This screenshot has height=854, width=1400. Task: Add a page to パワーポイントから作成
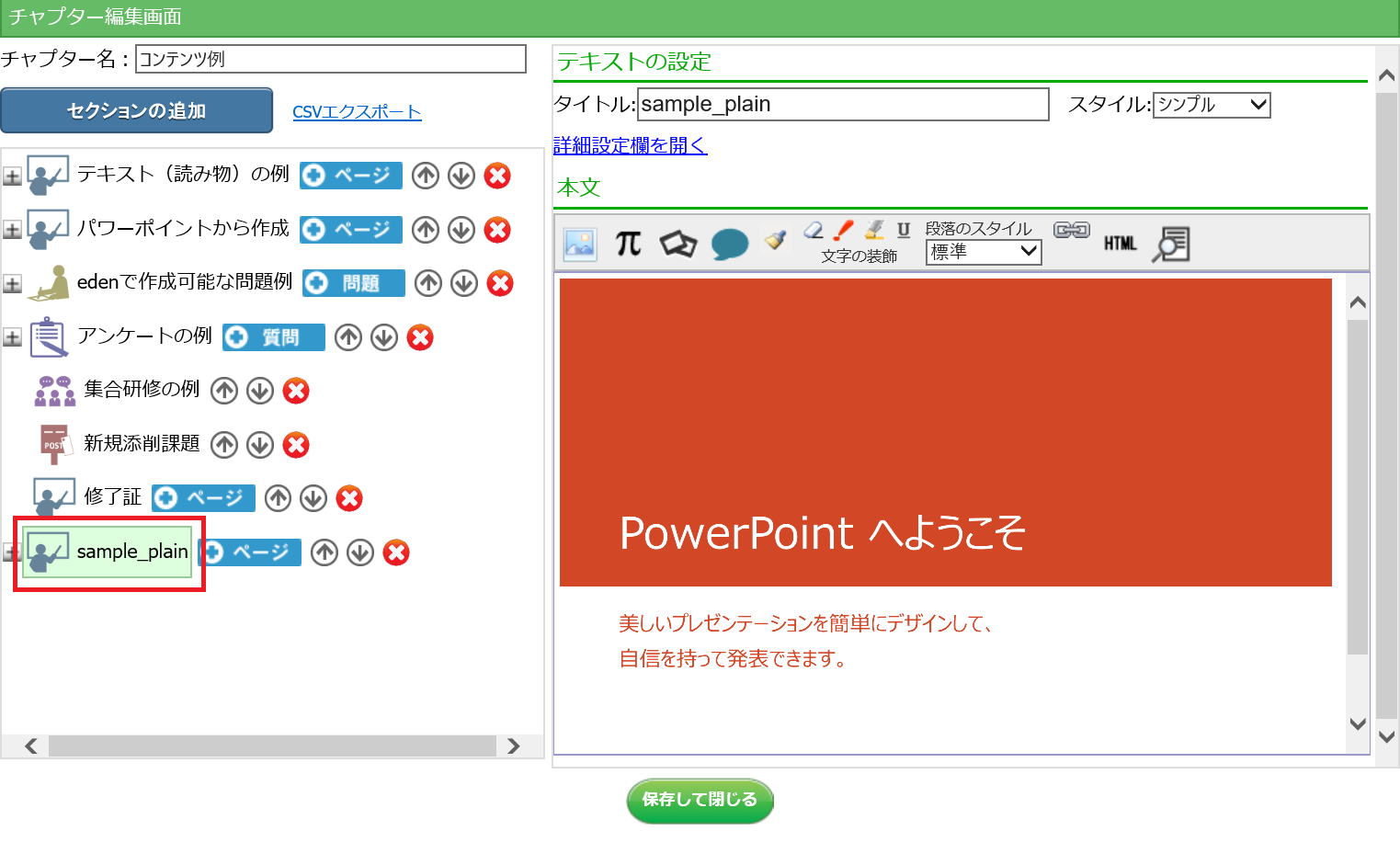(x=351, y=230)
